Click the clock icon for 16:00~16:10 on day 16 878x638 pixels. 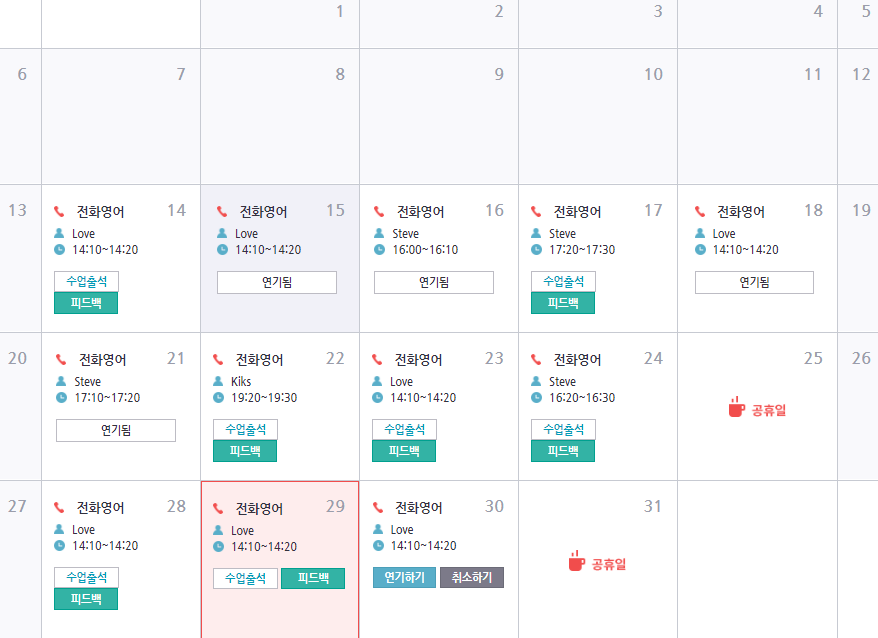[379, 250]
